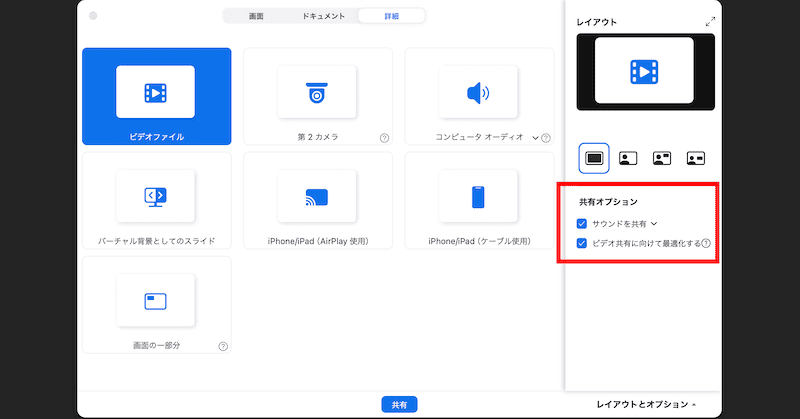Expand the dropdown arrow beside サウンドを共有
Screen dimensions: 800x419
coord(653,224)
